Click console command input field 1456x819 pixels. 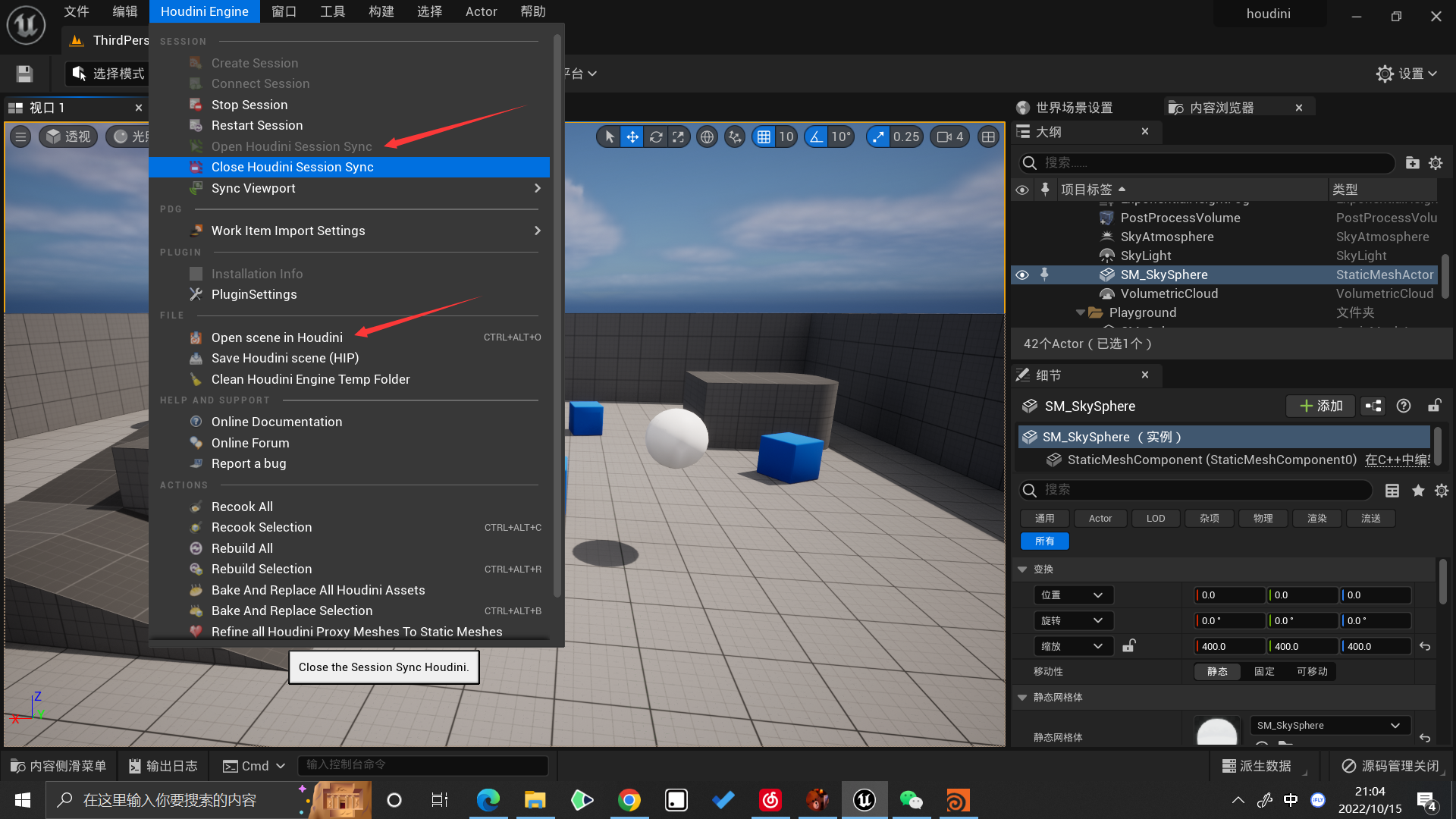pos(423,764)
